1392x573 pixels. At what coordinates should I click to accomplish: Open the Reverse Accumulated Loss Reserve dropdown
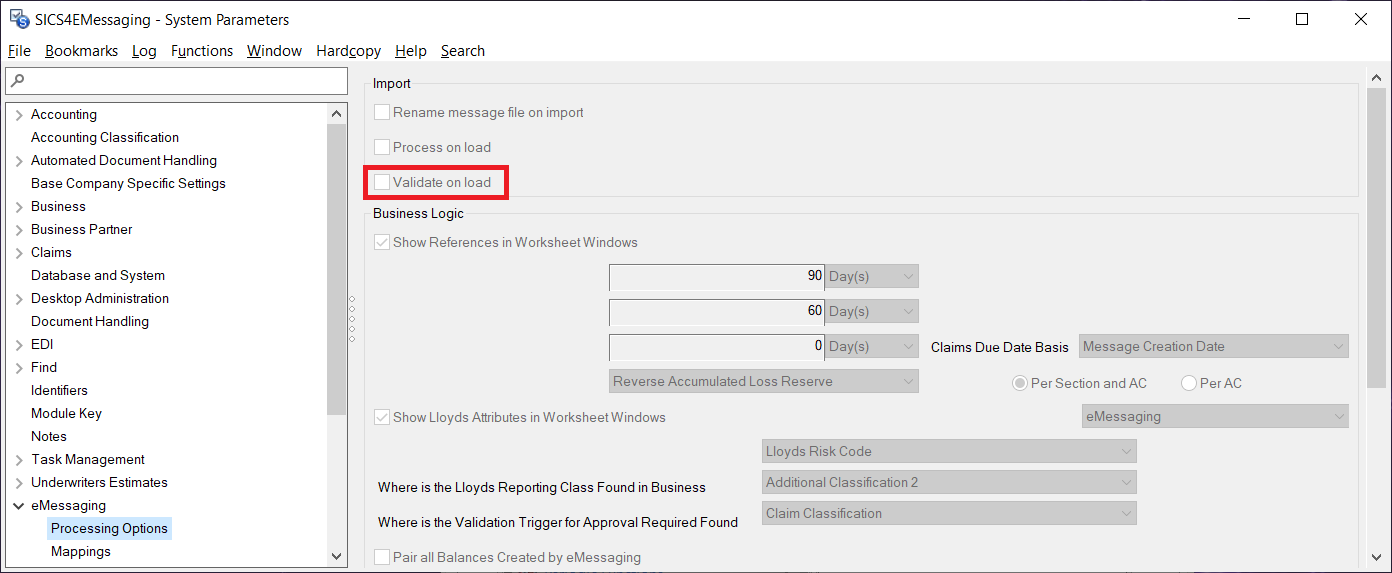pos(763,381)
